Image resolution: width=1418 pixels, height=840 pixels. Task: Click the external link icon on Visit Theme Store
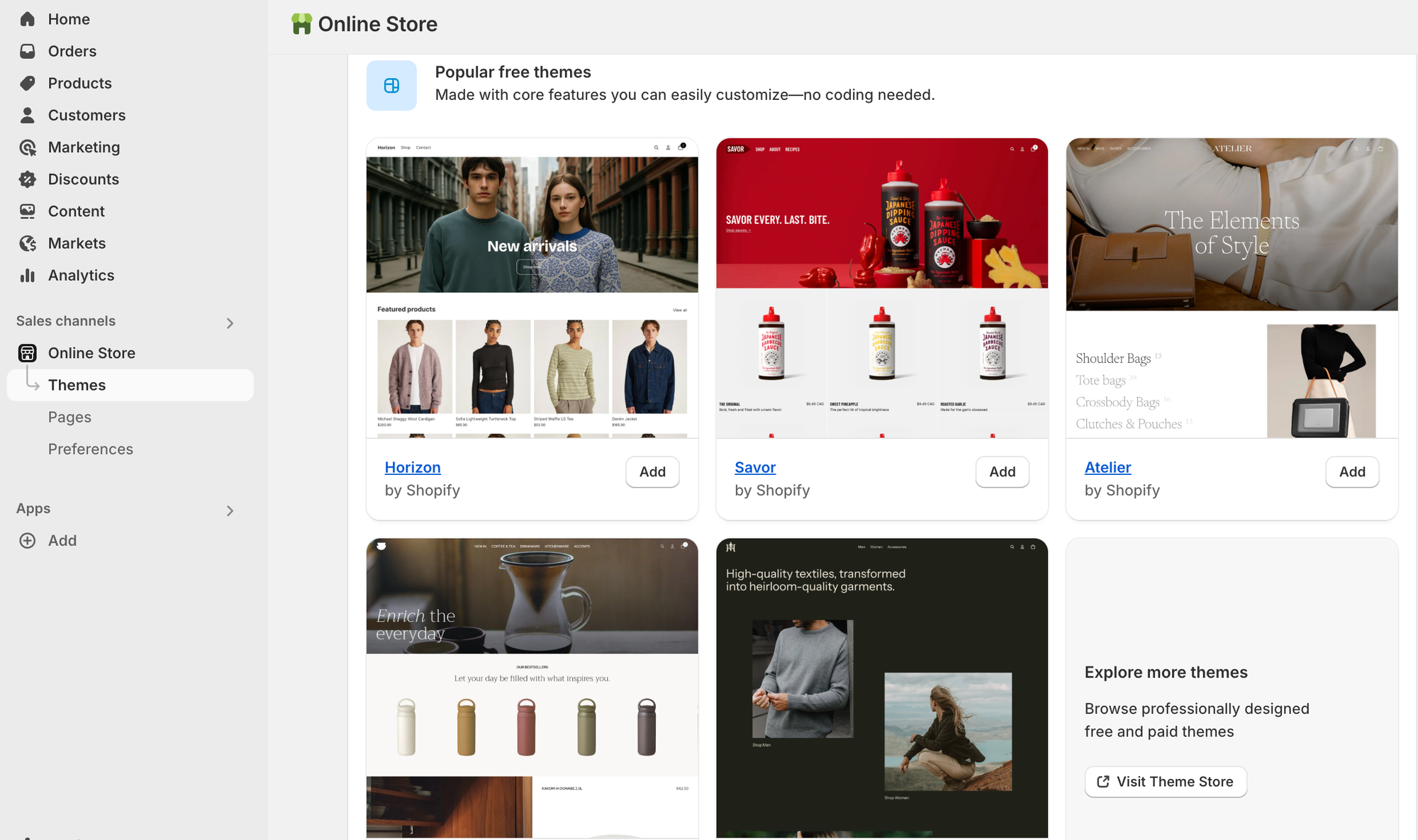(x=1103, y=781)
